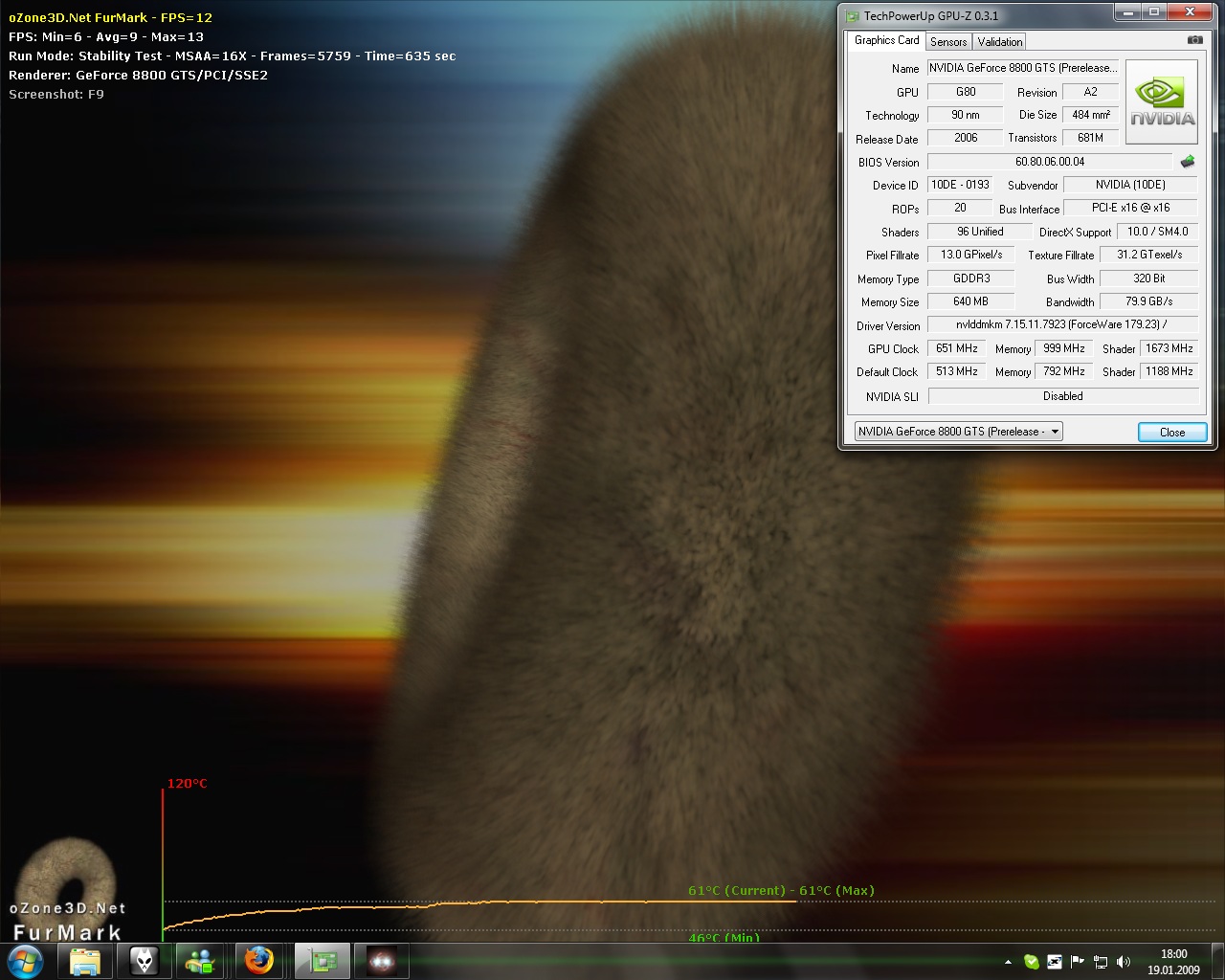Click FurMark Renderer GeForce 8800 GTS line
Image resolution: width=1225 pixels, height=980 pixels.
tap(138, 75)
